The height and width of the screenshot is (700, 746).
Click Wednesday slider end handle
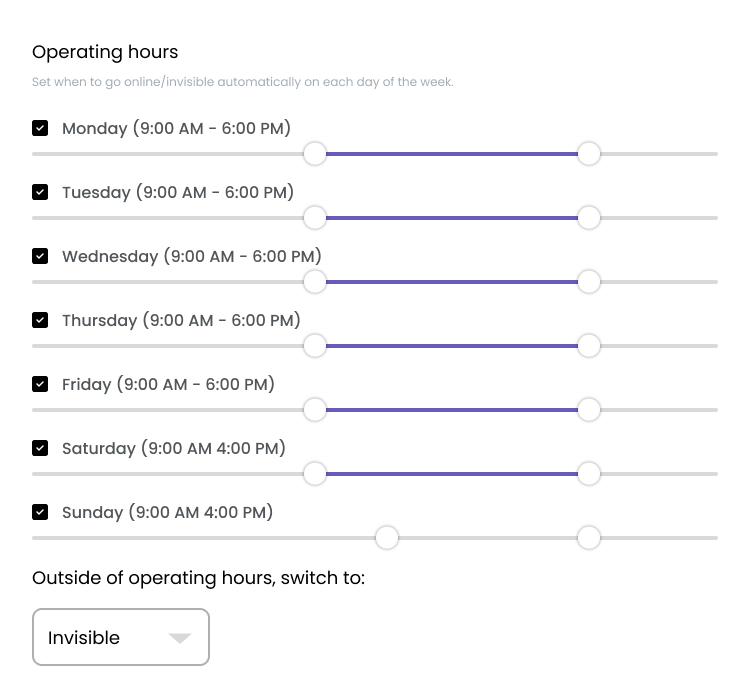tap(589, 282)
